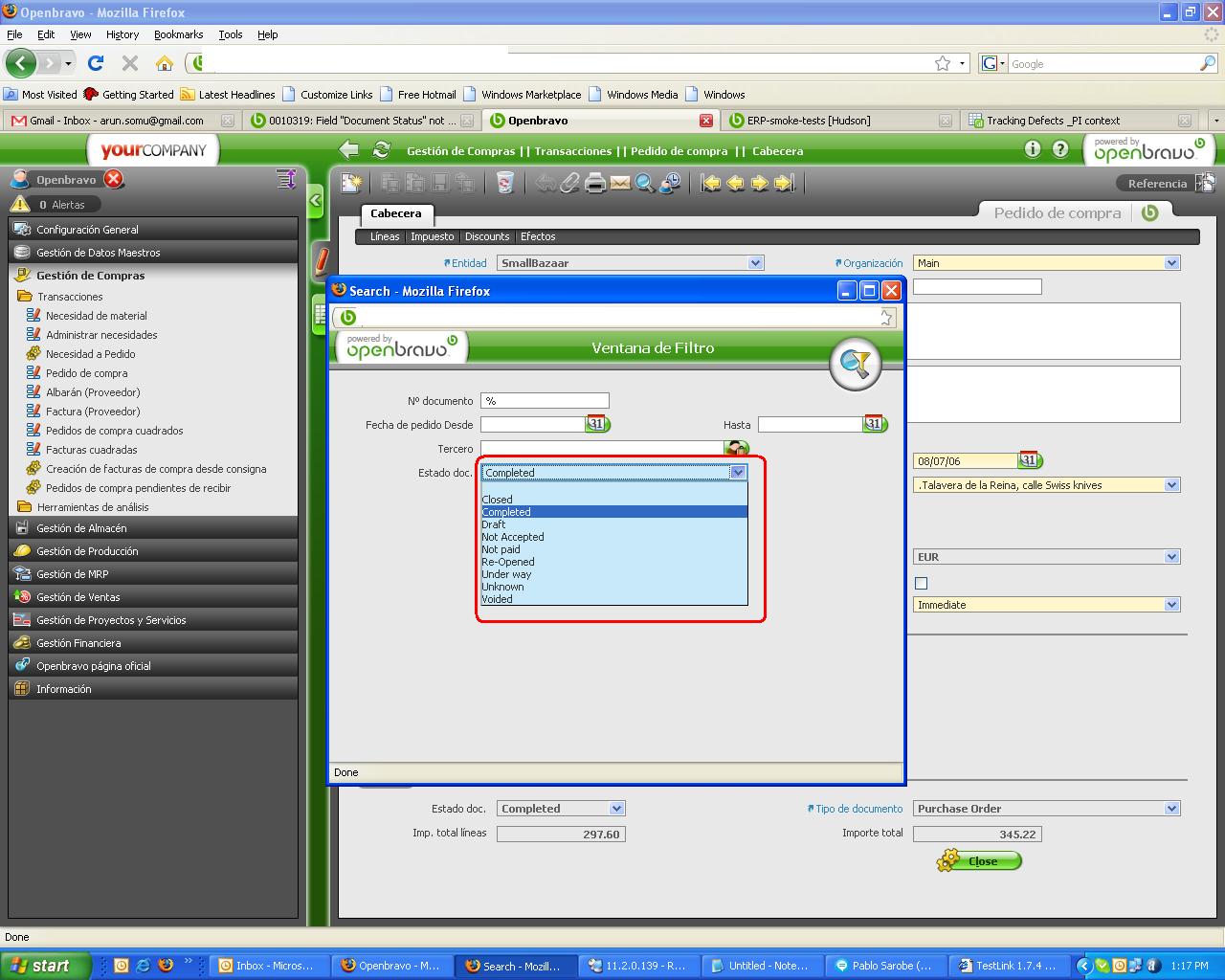The width and height of the screenshot is (1225, 980).
Task: Click the magnifier search icon in toolbar
Action: (645, 183)
